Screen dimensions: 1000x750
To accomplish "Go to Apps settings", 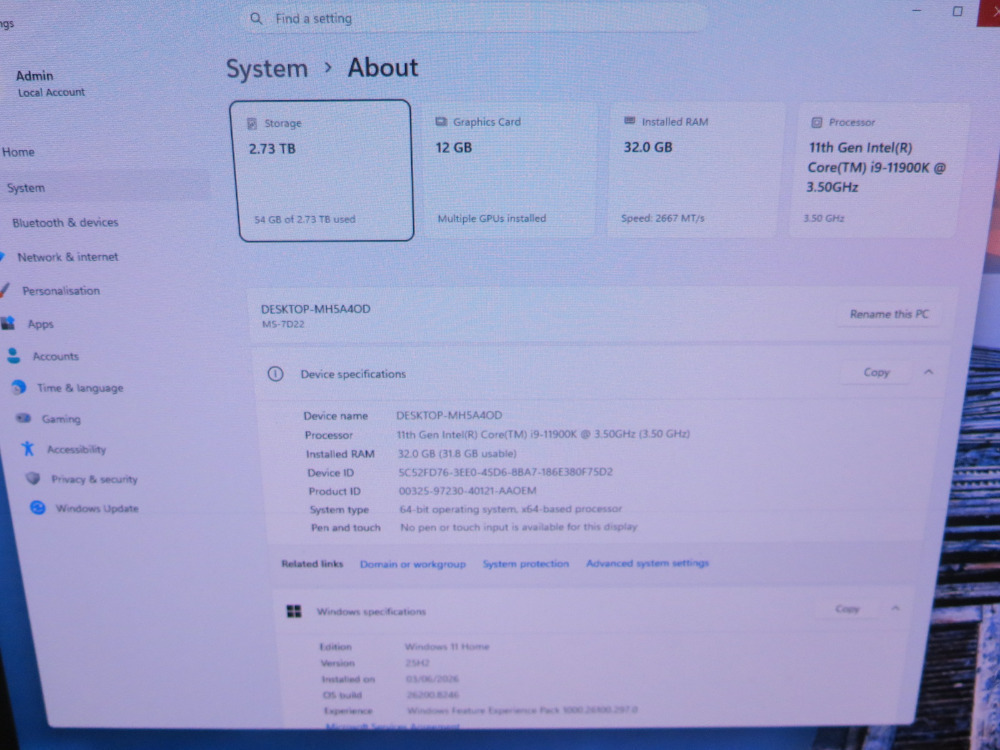I will pos(40,324).
